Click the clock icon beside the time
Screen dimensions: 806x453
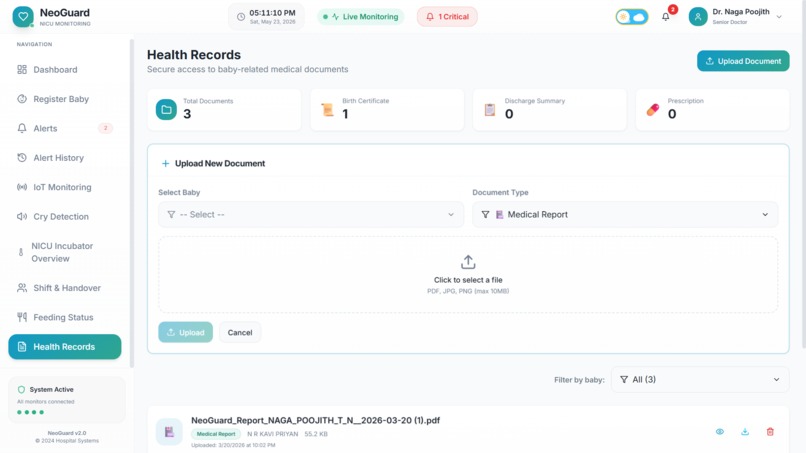coord(241,17)
